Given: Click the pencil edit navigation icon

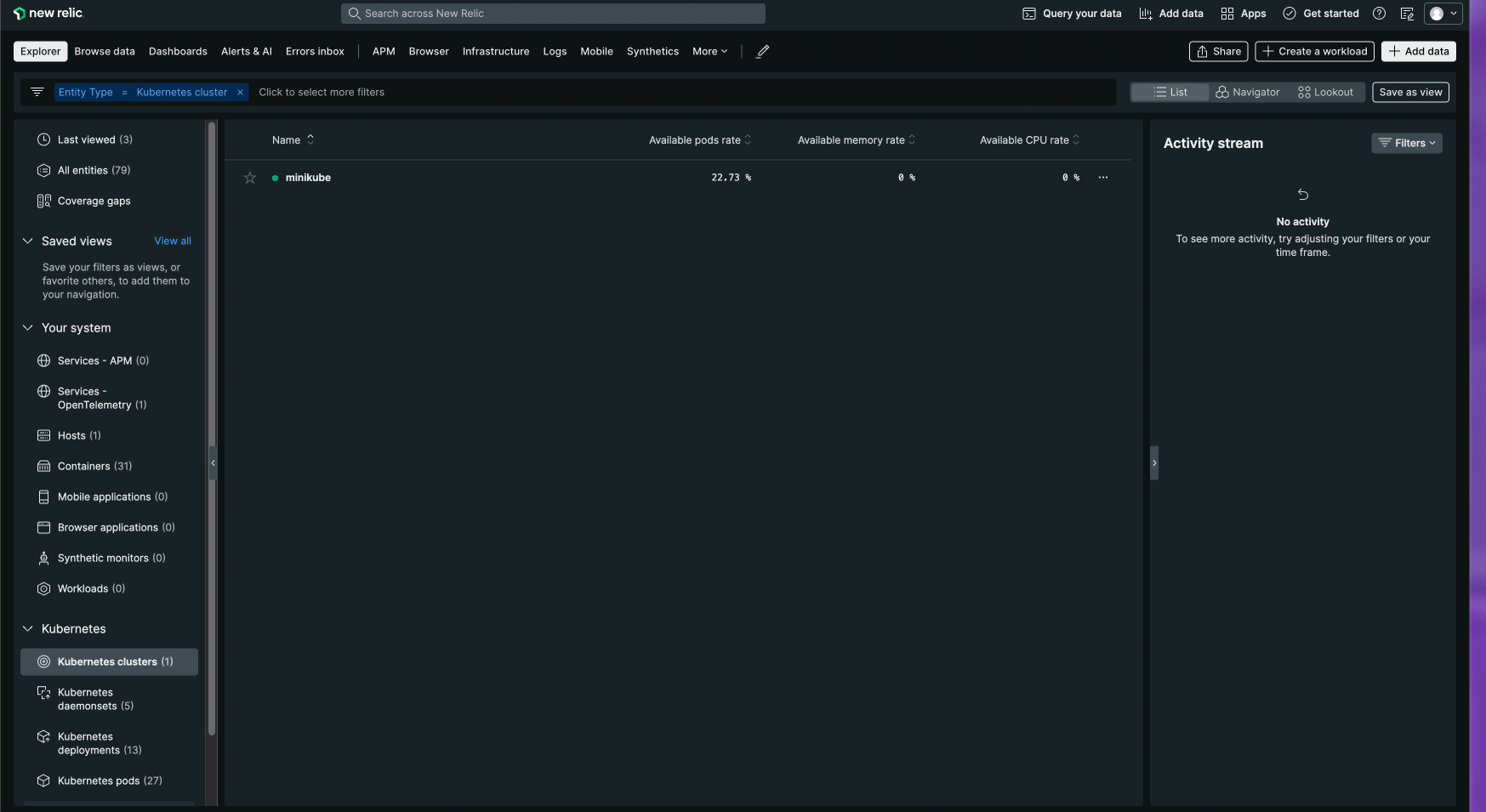Looking at the screenshot, I should (x=763, y=51).
